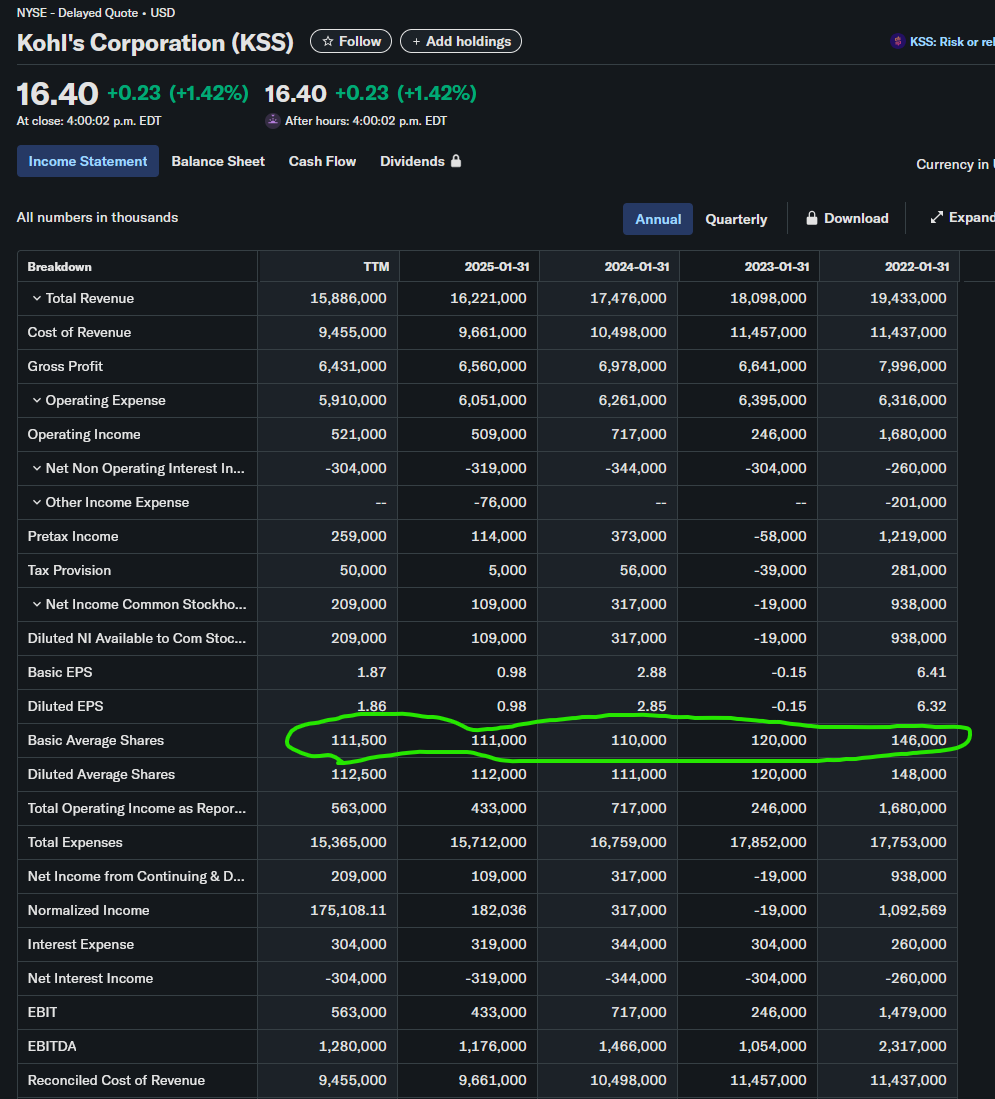
Task: Click the star icon in Follow button
Action: coord(327,41)
